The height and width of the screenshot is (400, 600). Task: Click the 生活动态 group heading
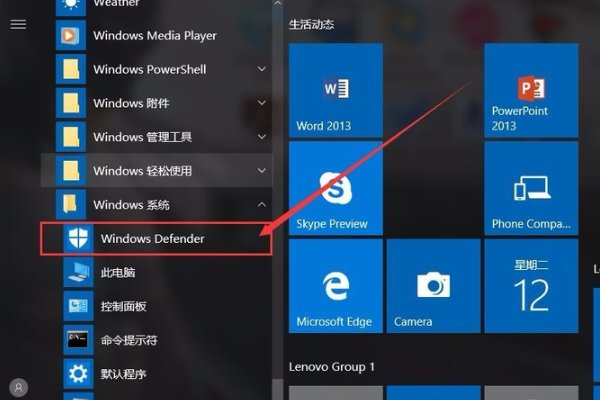click(x=311, y=24)
